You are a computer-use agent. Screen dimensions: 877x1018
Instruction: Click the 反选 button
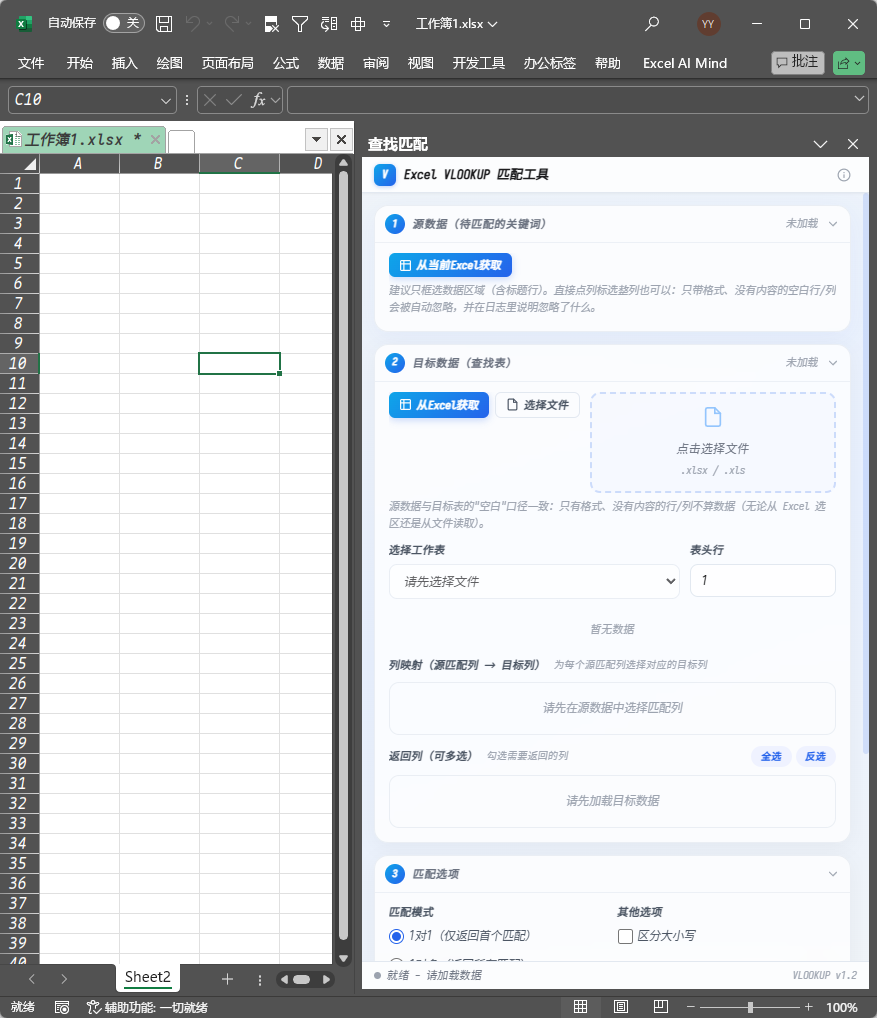tap(815, 756)
